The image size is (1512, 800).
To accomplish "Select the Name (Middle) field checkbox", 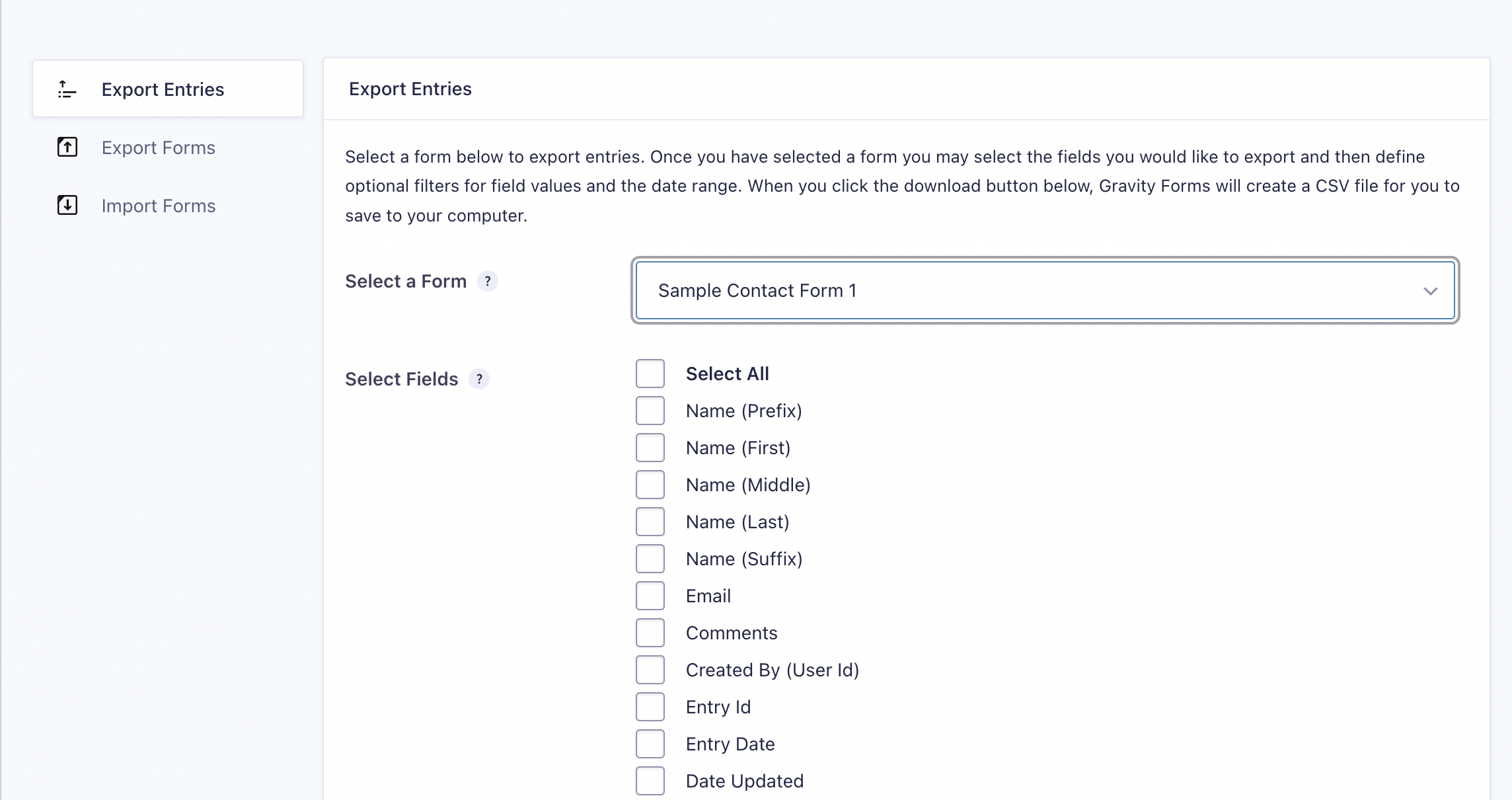I will tap(650, 485).
